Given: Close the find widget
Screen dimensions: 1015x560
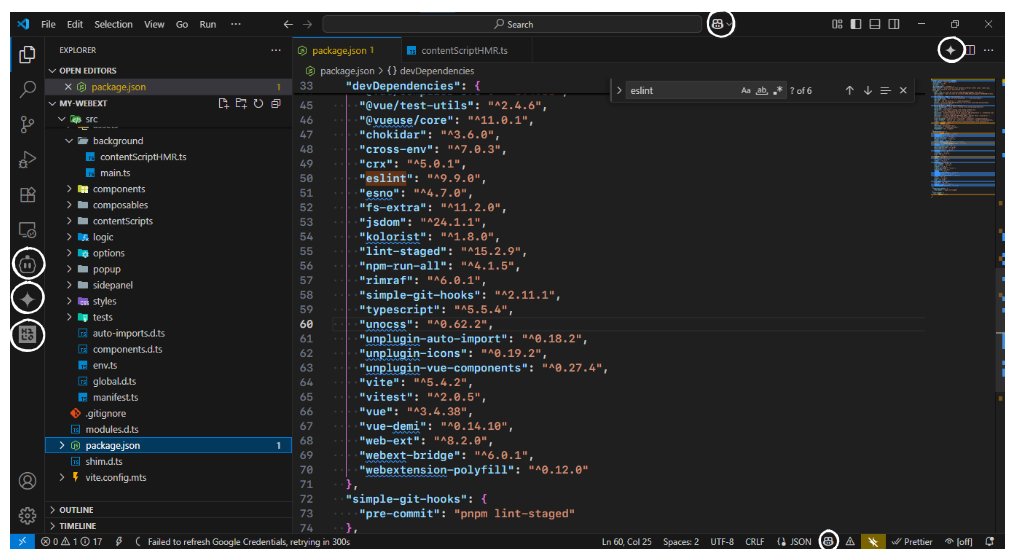Looking at the screenshot, I should point(903,91).
